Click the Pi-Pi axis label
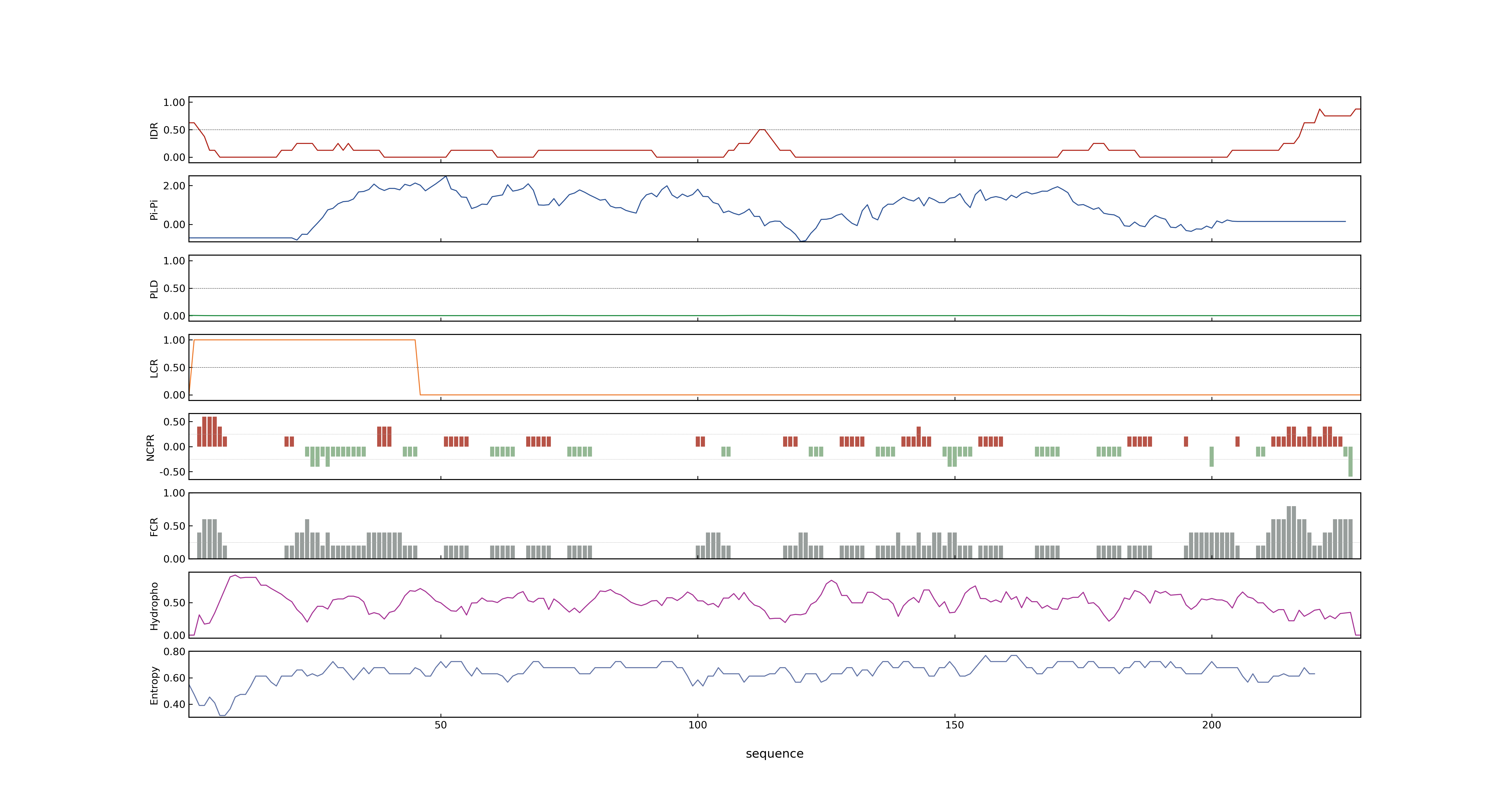The width and height of the screenshot is (1512, 806). [x=154, y=209]
